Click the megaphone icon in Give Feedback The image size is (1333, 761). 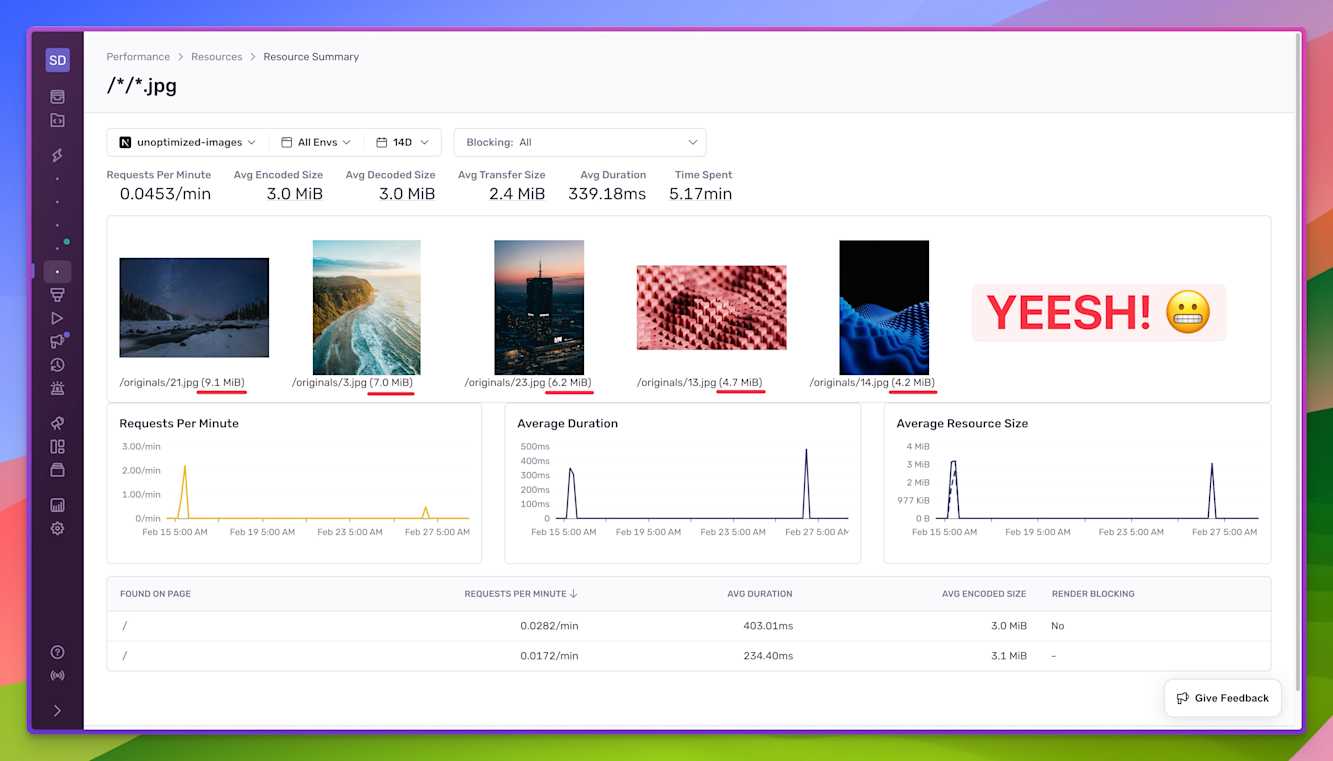(x=1183, y=698)
